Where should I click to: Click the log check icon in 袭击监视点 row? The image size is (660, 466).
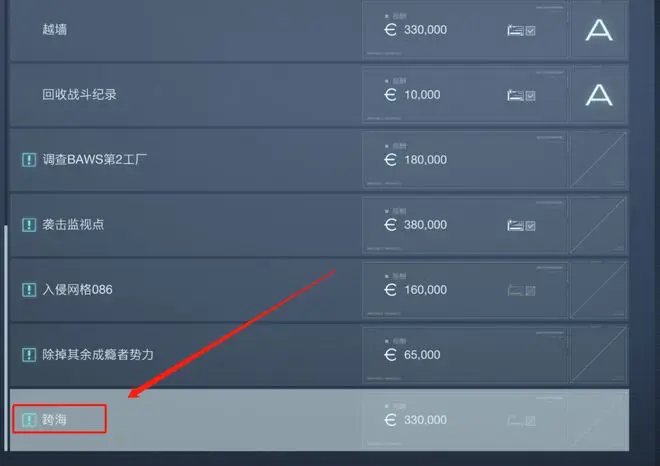click(x=521, y=226)
